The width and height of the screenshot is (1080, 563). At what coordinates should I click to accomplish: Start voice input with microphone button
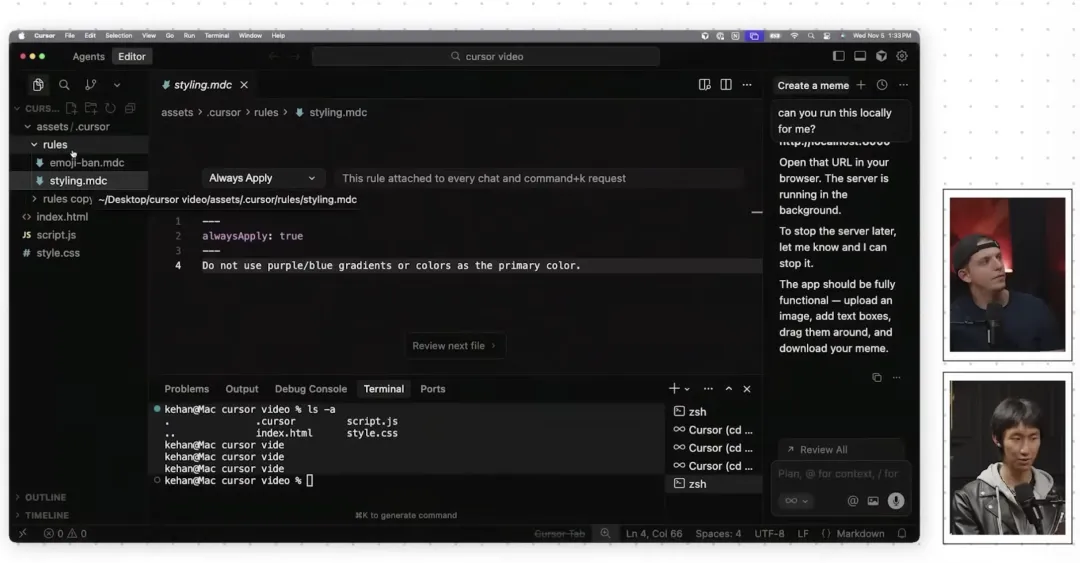(x=895, y=501)
